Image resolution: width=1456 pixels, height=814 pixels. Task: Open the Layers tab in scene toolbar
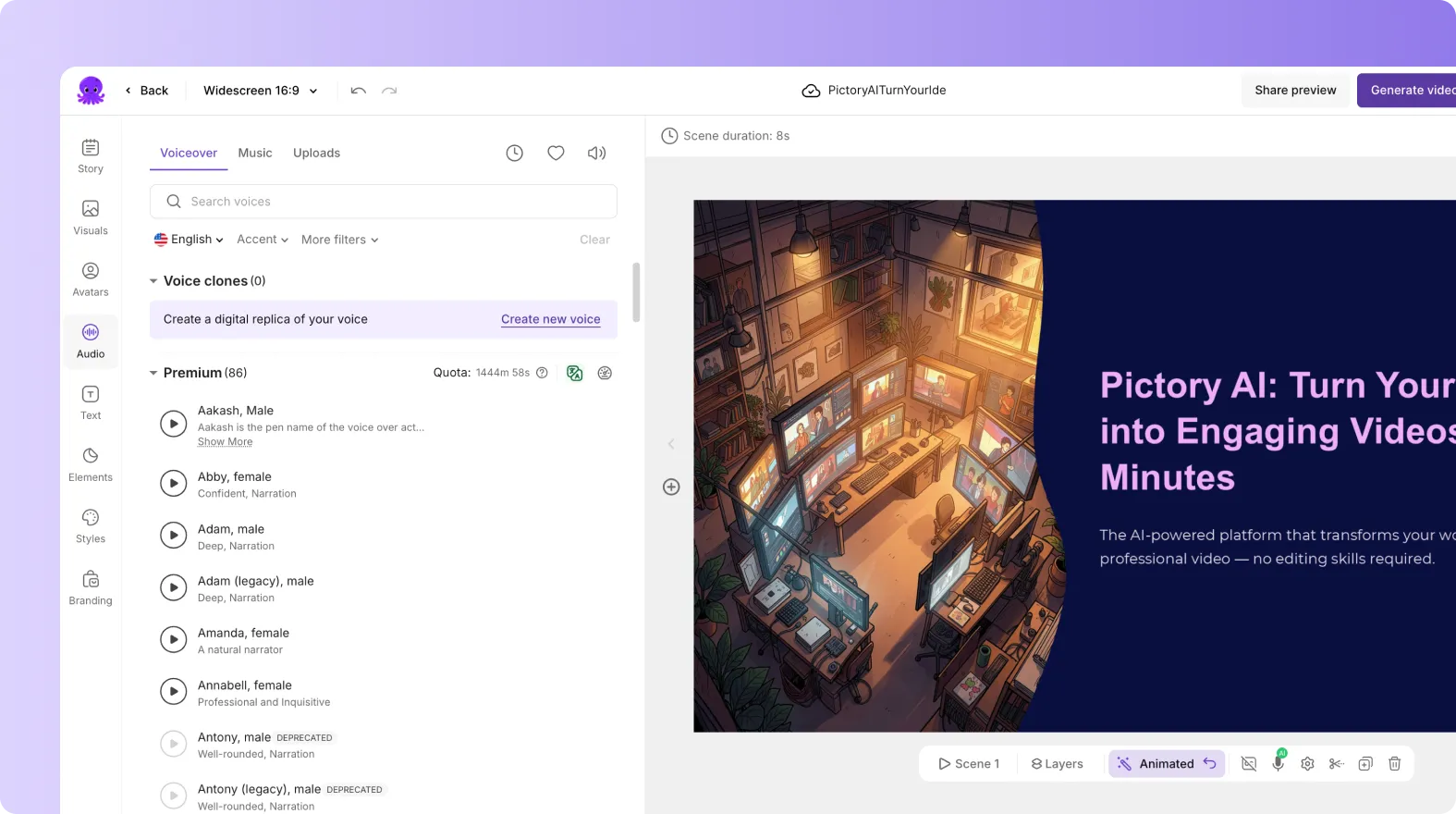coord(1057,764)
